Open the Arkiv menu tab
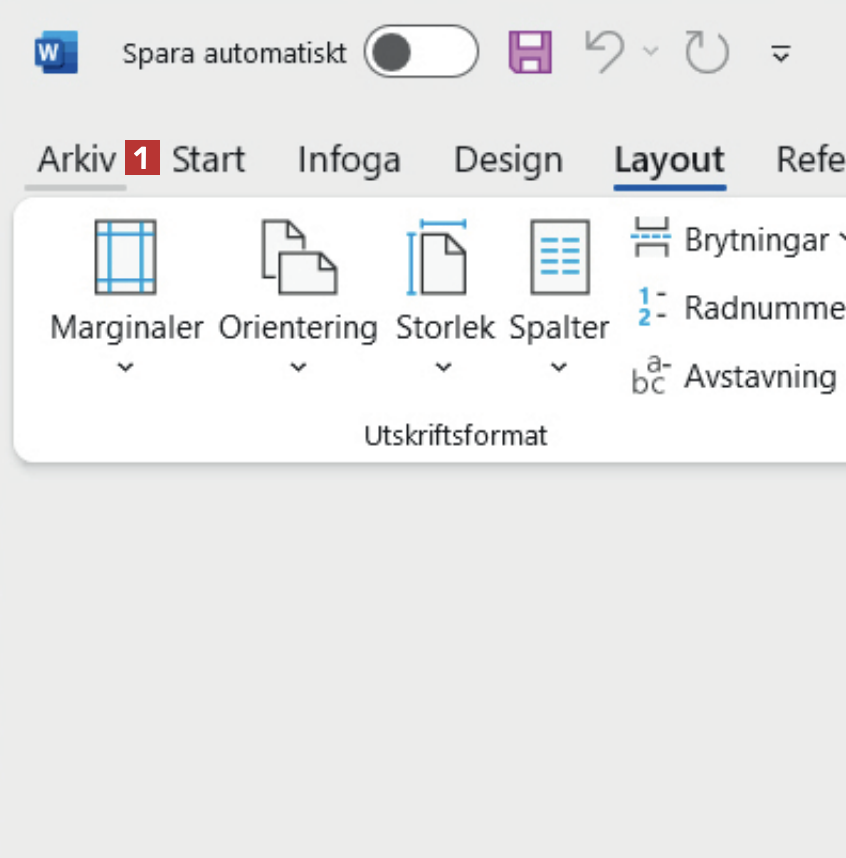 click(x=77, y=160)
